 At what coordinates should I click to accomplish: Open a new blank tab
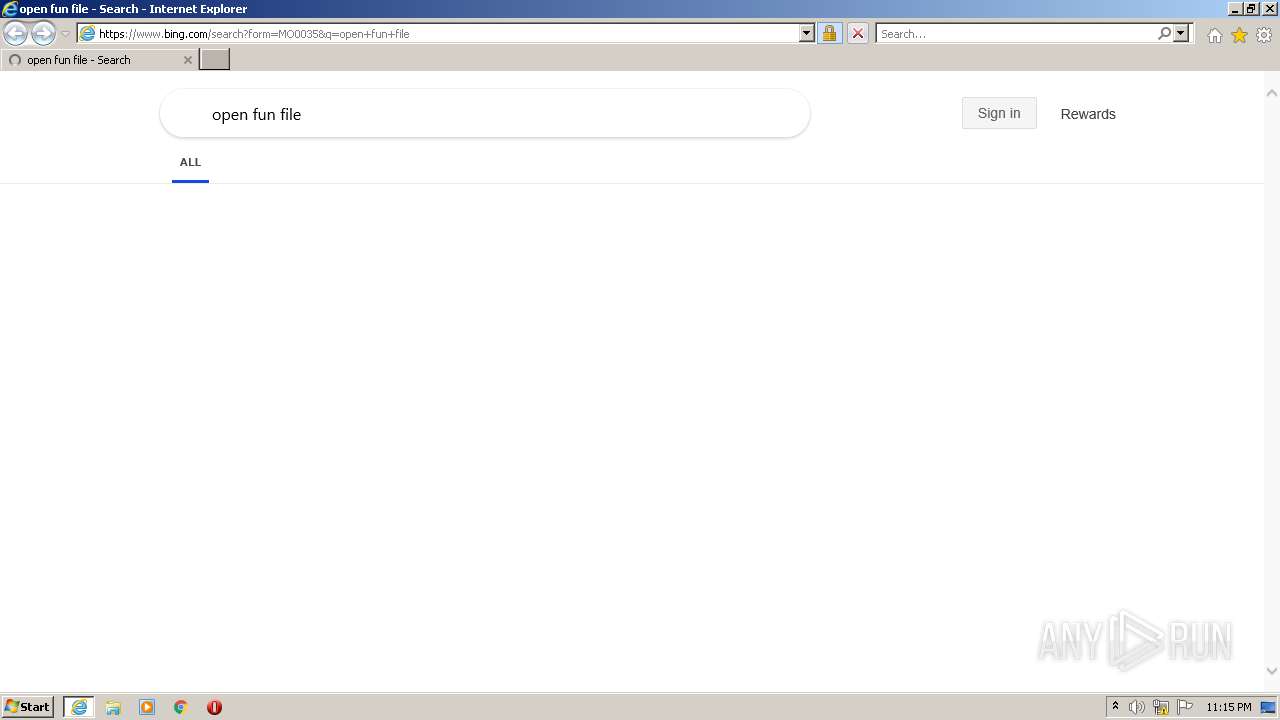pyautogui.click(x=215, y=59)
